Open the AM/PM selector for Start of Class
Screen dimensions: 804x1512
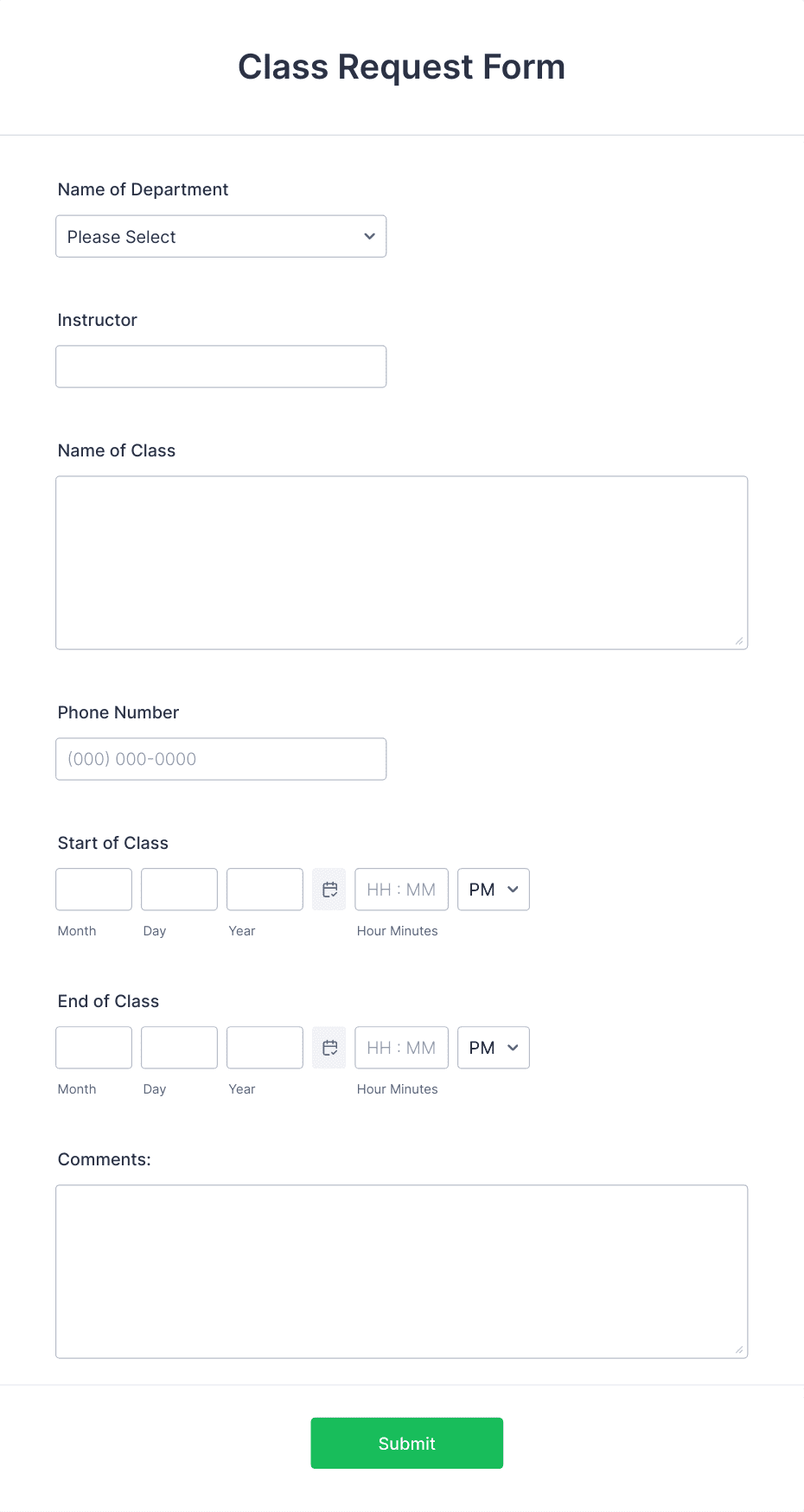click(493, 889)
